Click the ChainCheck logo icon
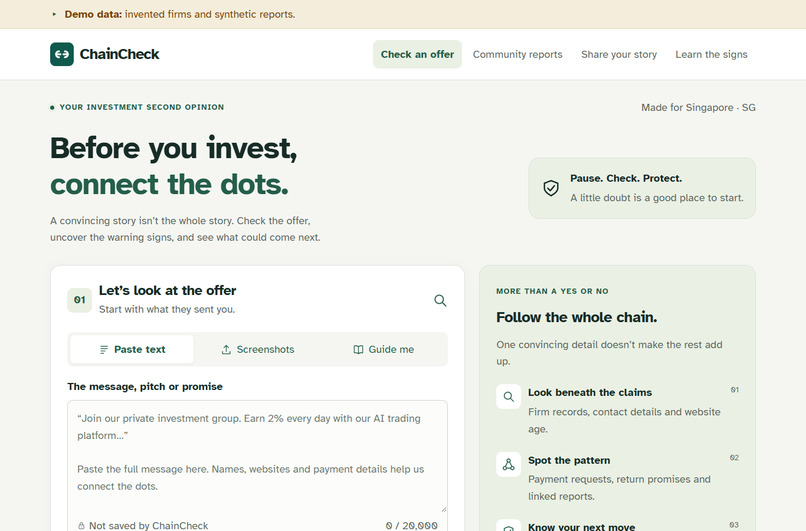 click(62, 54)
